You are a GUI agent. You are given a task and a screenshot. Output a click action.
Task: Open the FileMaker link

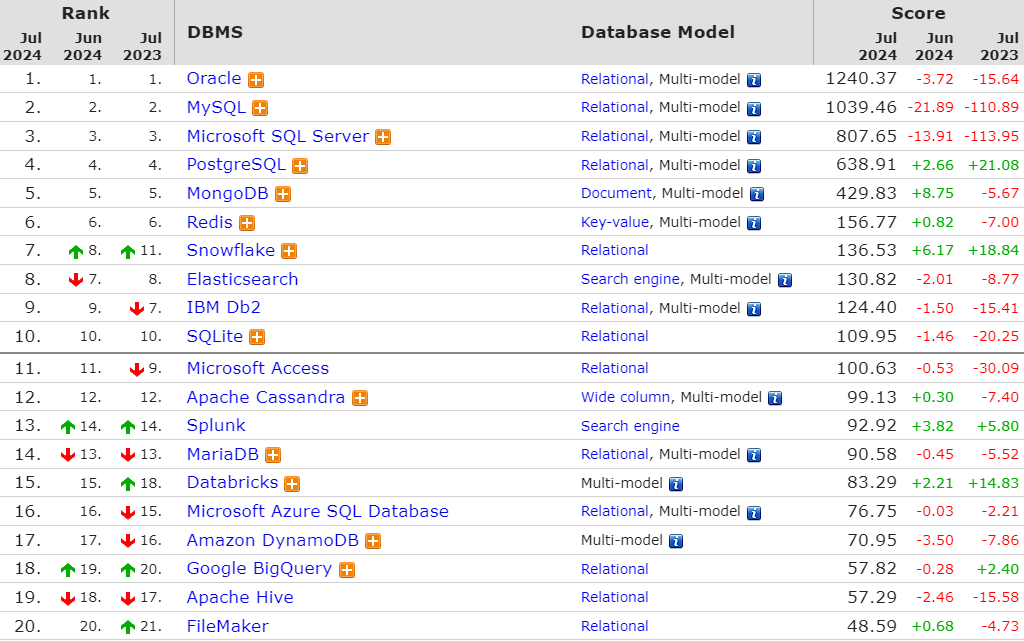pyautogui.click(x=228, y=627)
